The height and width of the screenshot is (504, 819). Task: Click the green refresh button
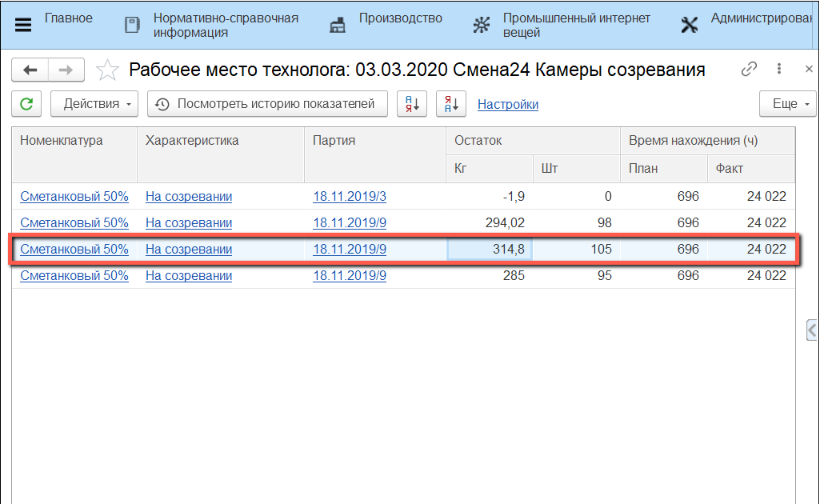27,104
